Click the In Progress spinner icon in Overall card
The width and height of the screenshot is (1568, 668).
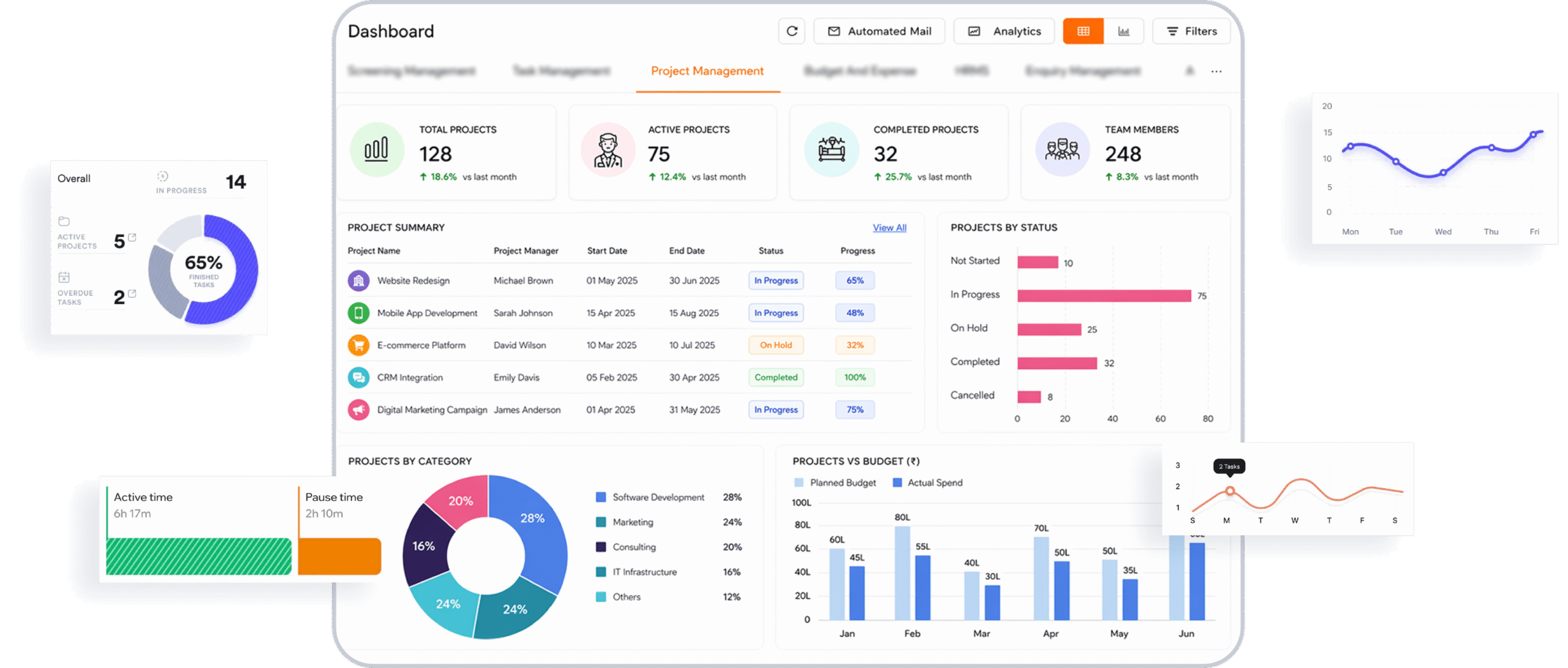(162, 176)
